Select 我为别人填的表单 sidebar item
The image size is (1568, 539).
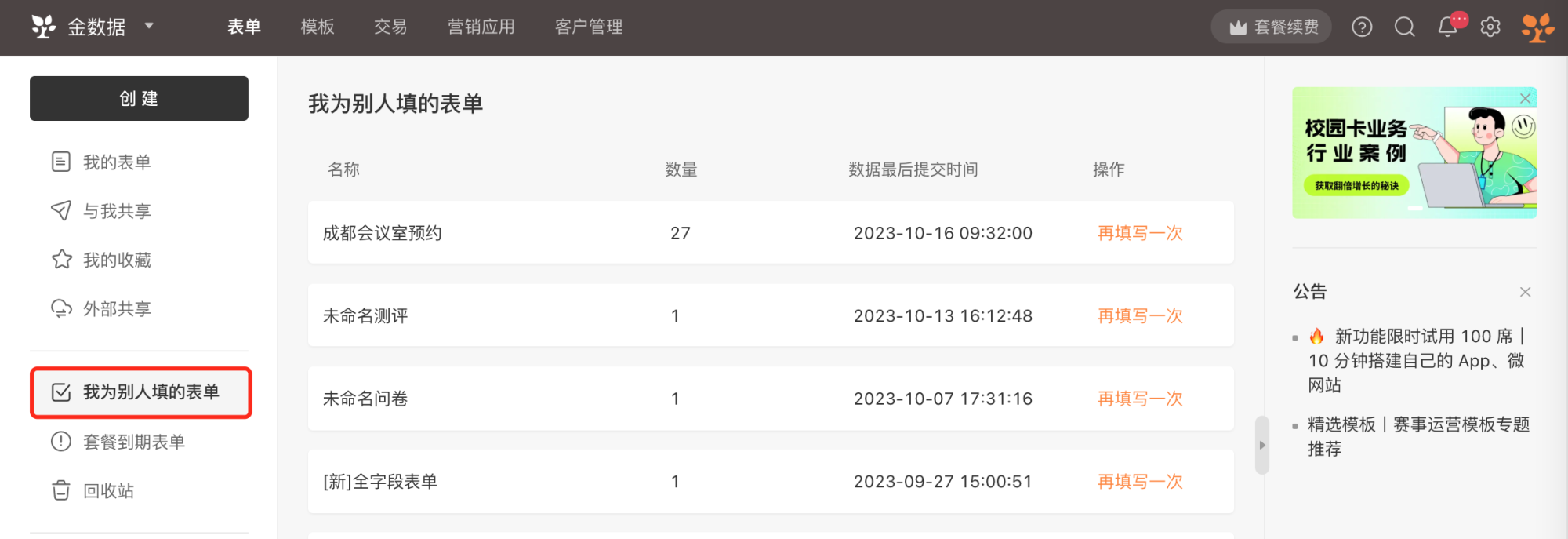coord(140,392)
